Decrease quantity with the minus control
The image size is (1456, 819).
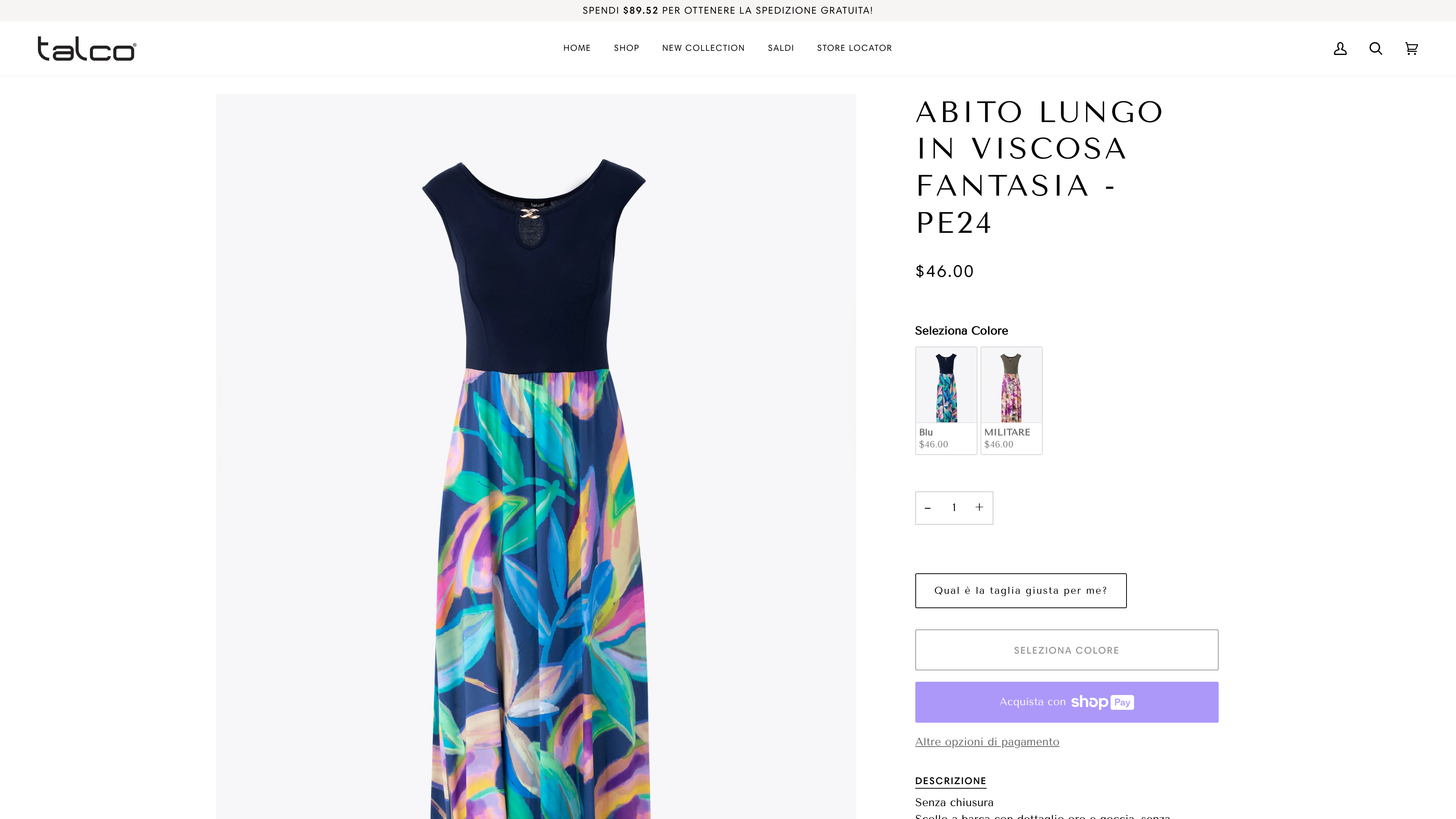pyautogui.click(x=927, y=508)
